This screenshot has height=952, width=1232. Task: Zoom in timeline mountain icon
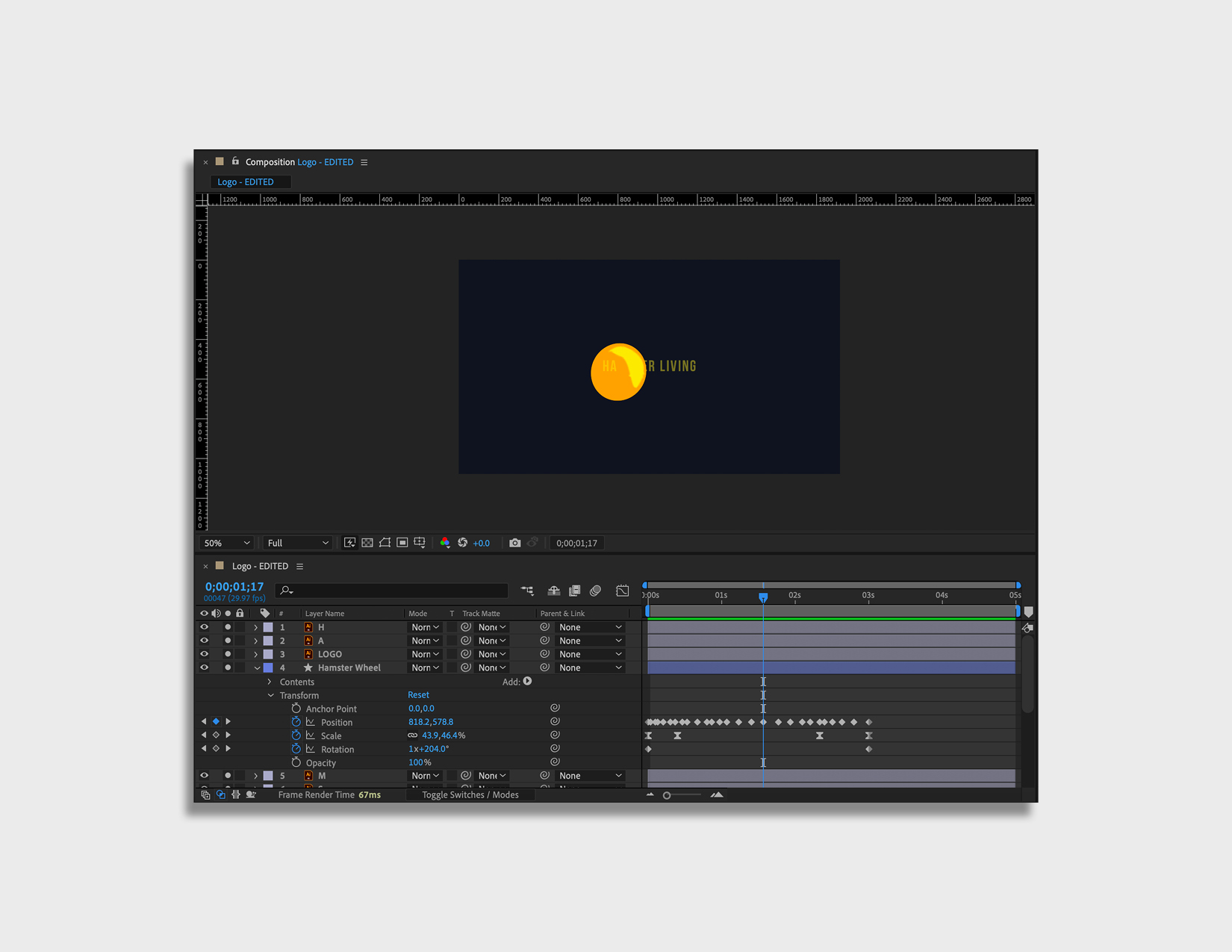coord(717,795)
